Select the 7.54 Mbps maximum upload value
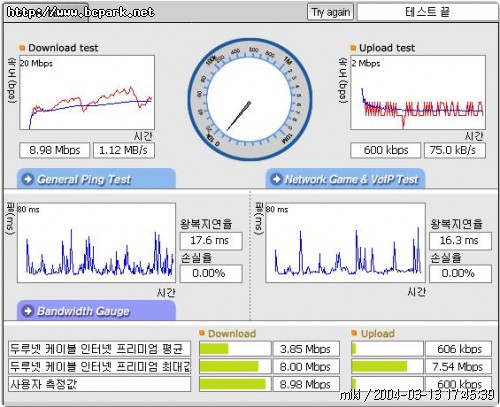 (459, 367)
